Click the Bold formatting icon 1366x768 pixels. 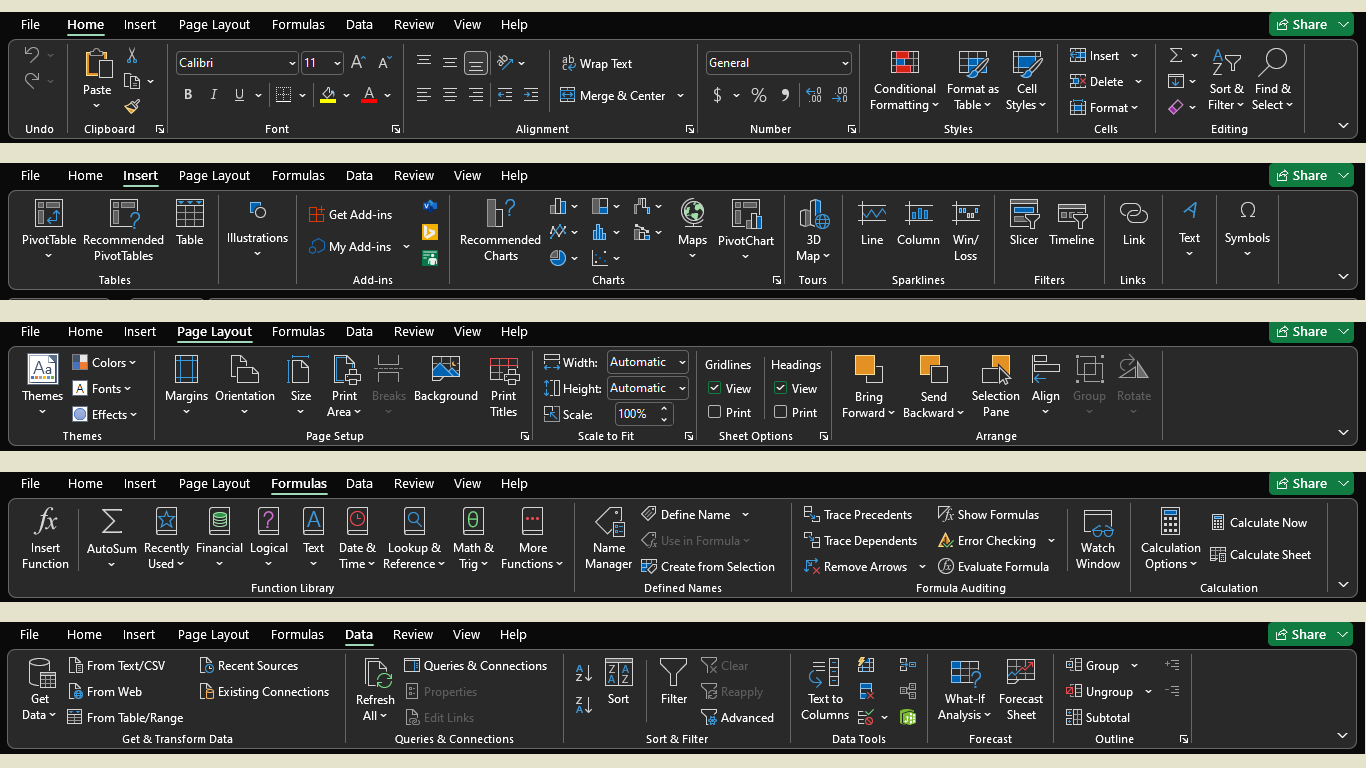click(187, 95)
